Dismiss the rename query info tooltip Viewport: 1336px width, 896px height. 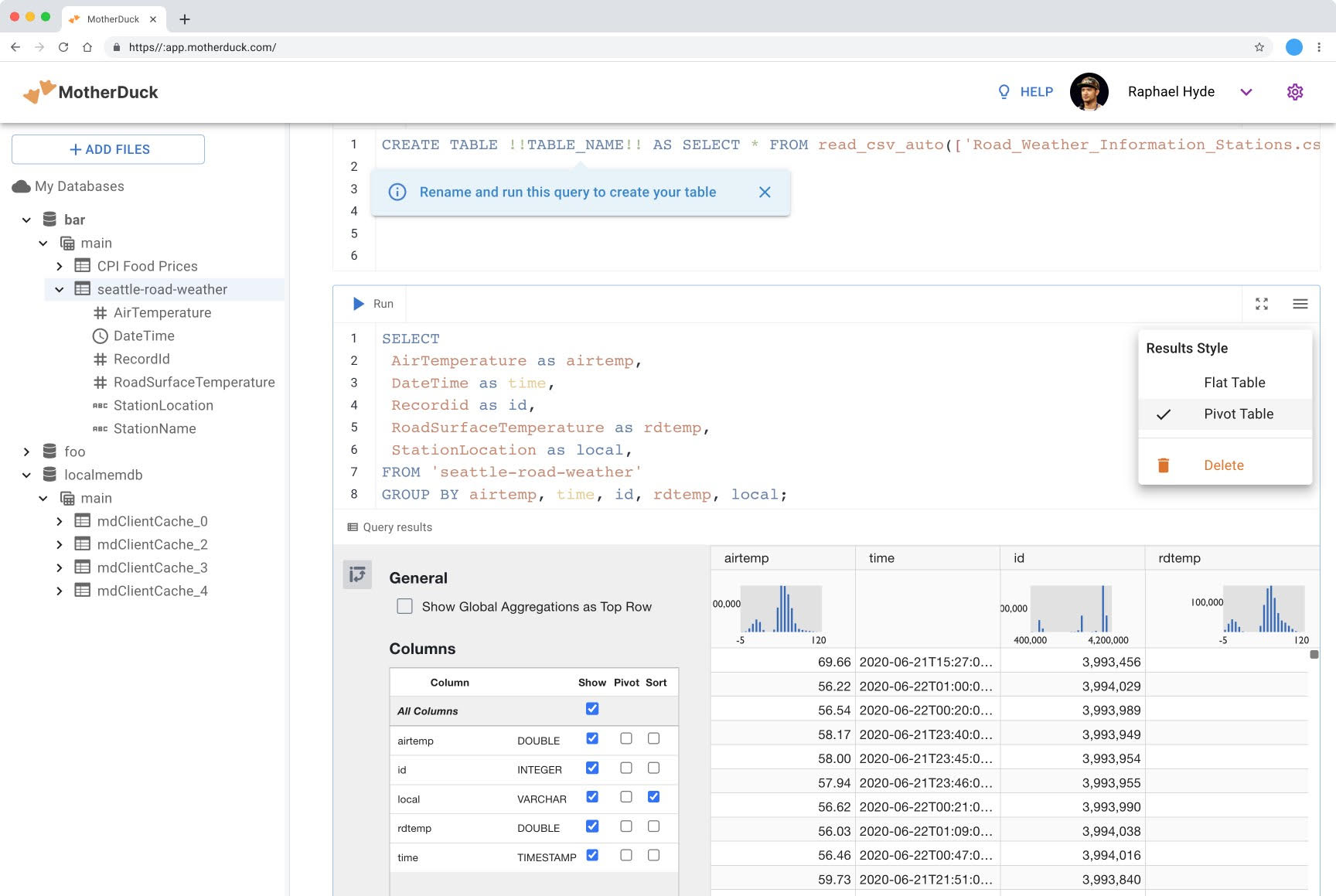tap(765, 192)
